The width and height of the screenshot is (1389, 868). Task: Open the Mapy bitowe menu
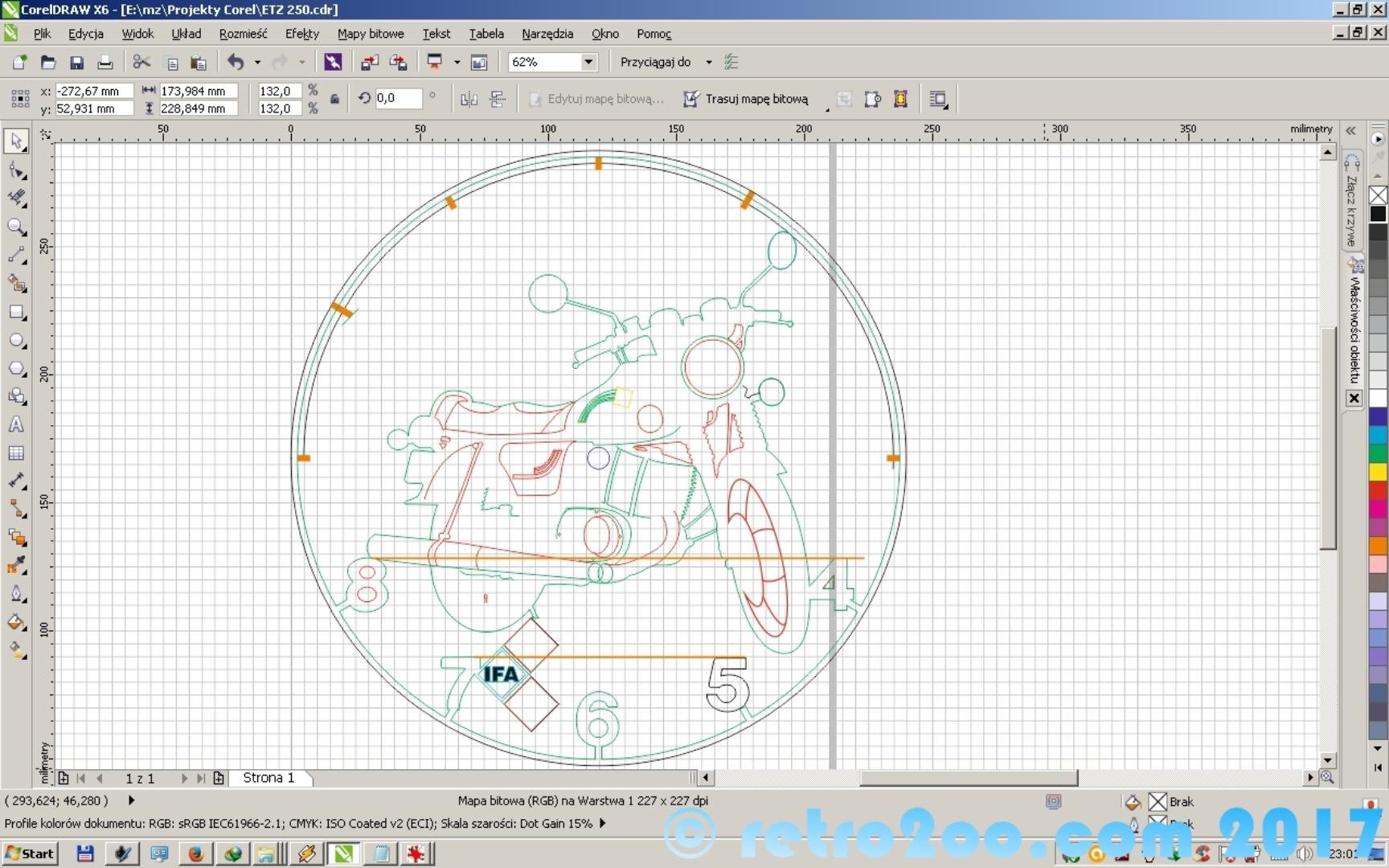point(370,34)
